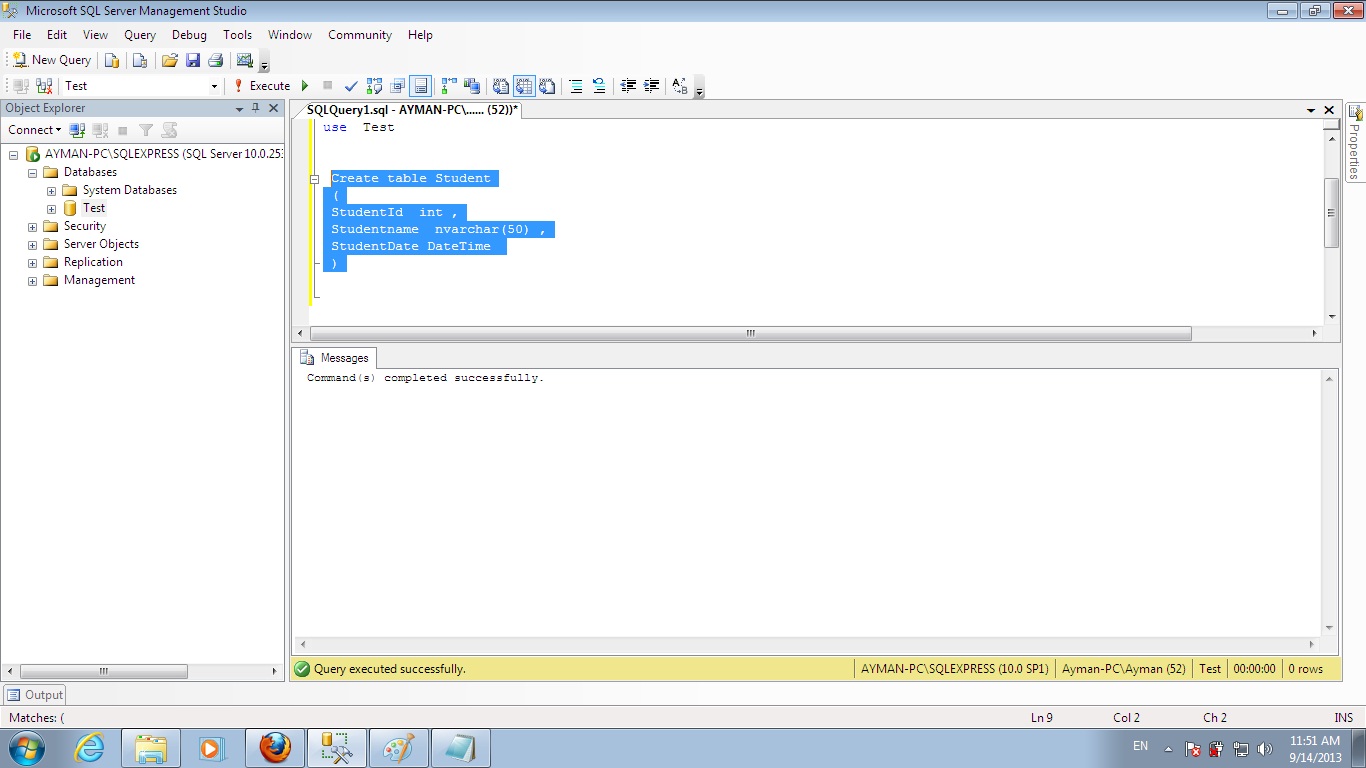The width and height of the screenshot is (1366, 768).
Task: Toggle Include Actual Execution Plan
Action: click(x=449, y=86)
